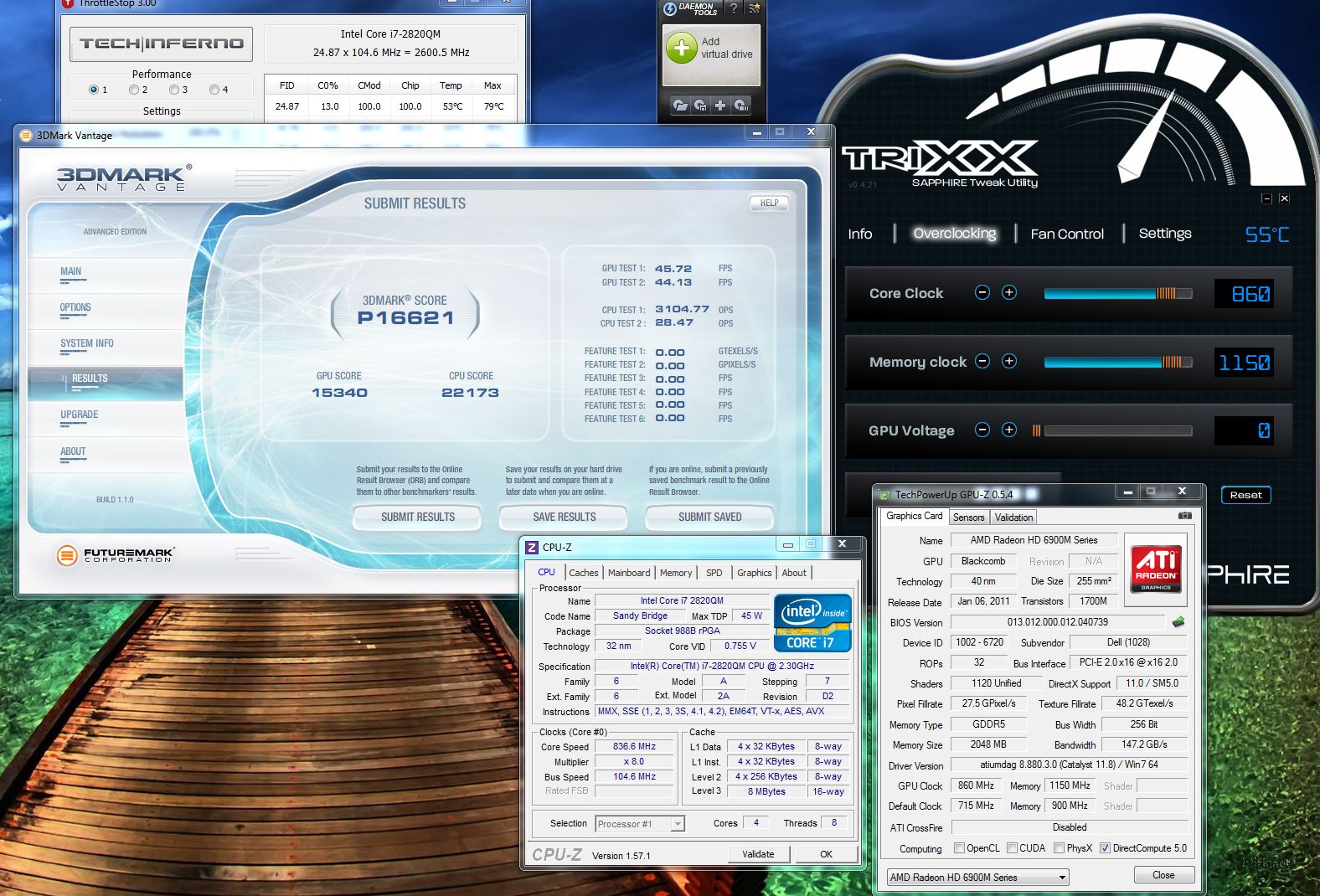
Task: Click the GPU-Z title bar app icon
Action: click(884, 494)
